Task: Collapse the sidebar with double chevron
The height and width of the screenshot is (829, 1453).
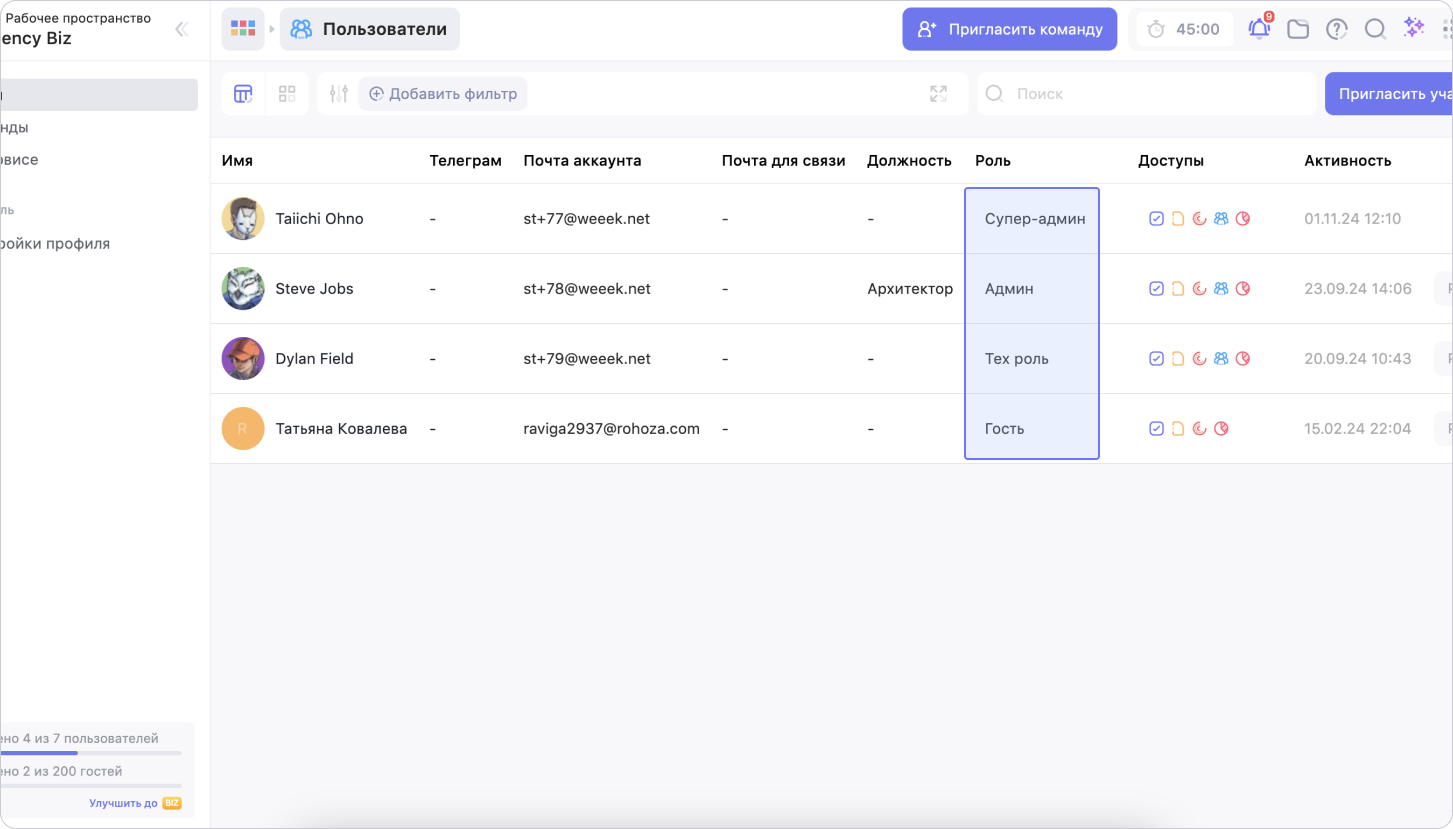Action: click(x=181, y=29)
